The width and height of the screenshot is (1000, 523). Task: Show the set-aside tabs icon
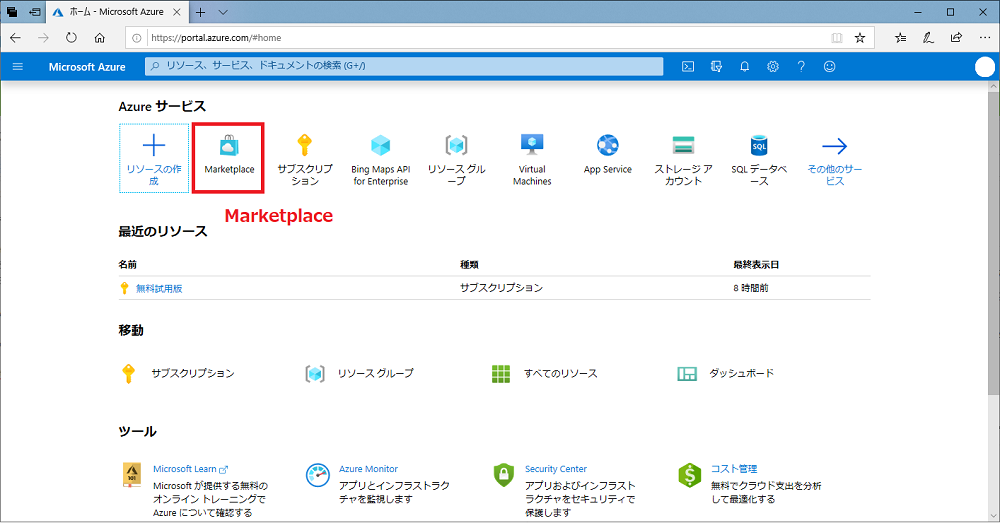click(12, 12)
